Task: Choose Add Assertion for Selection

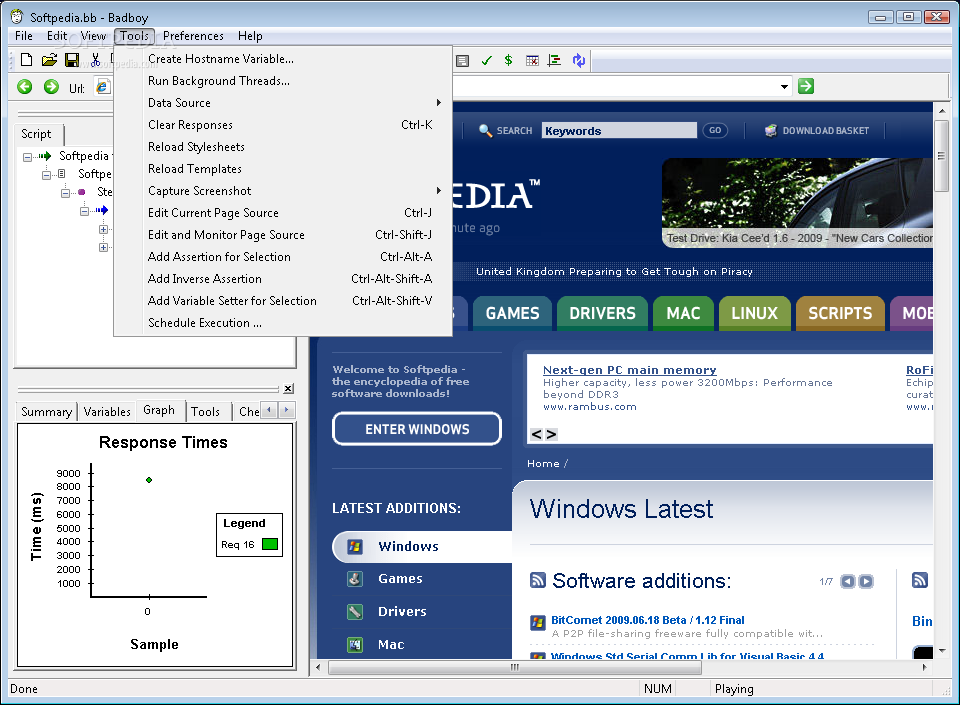Action: [283, 257]
